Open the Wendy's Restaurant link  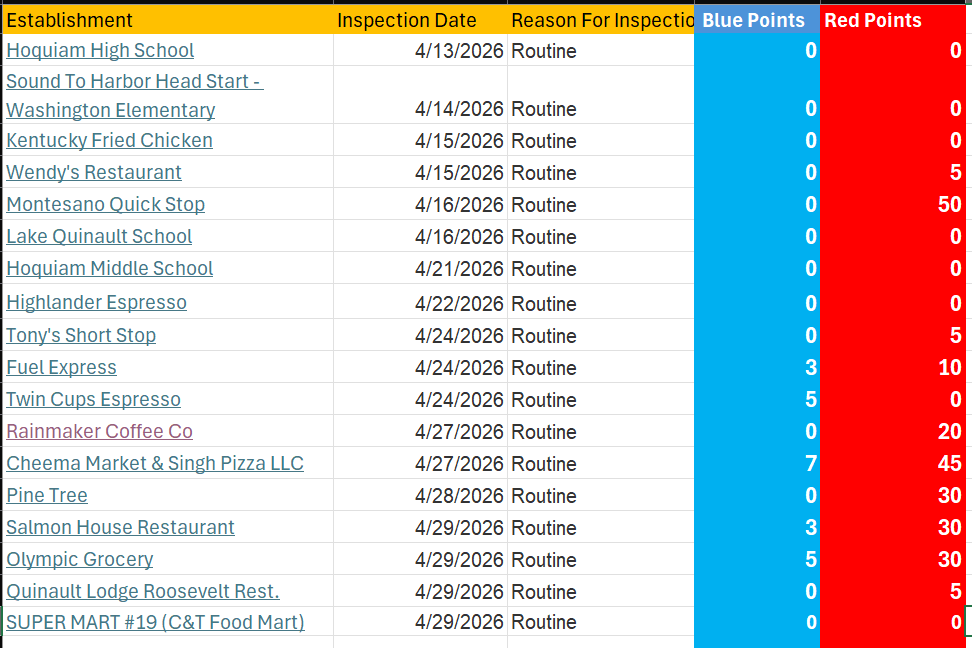(x=94, y=172)
